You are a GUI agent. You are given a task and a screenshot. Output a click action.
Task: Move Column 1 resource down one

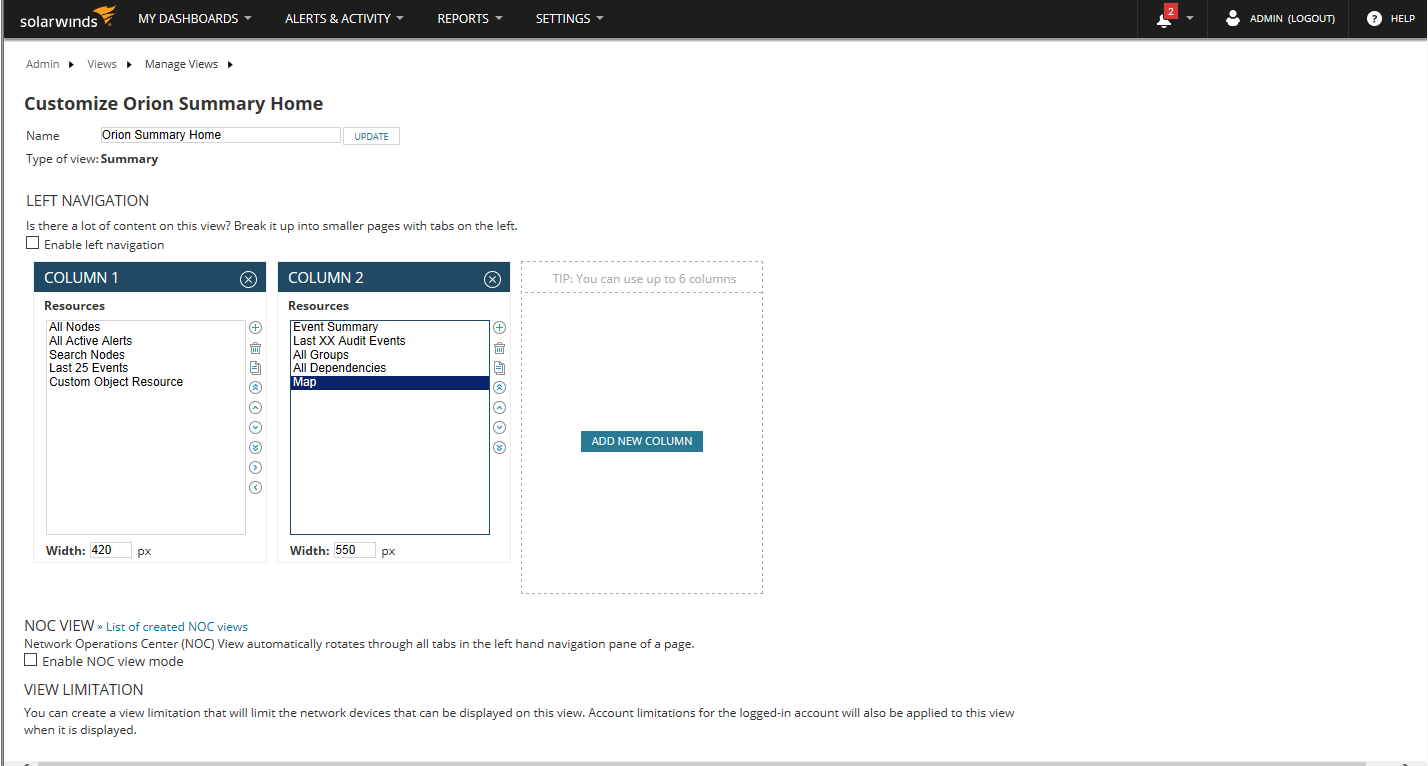(255, 427)
